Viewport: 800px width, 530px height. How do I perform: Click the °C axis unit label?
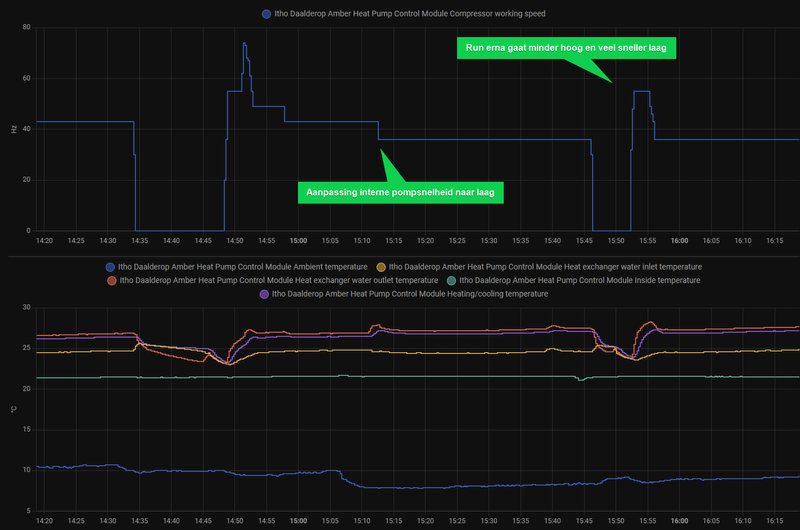point(14,409)
